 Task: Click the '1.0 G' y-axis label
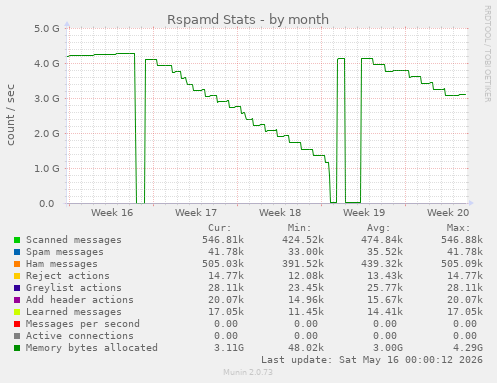pyautogui.click(x=47, y=169)
